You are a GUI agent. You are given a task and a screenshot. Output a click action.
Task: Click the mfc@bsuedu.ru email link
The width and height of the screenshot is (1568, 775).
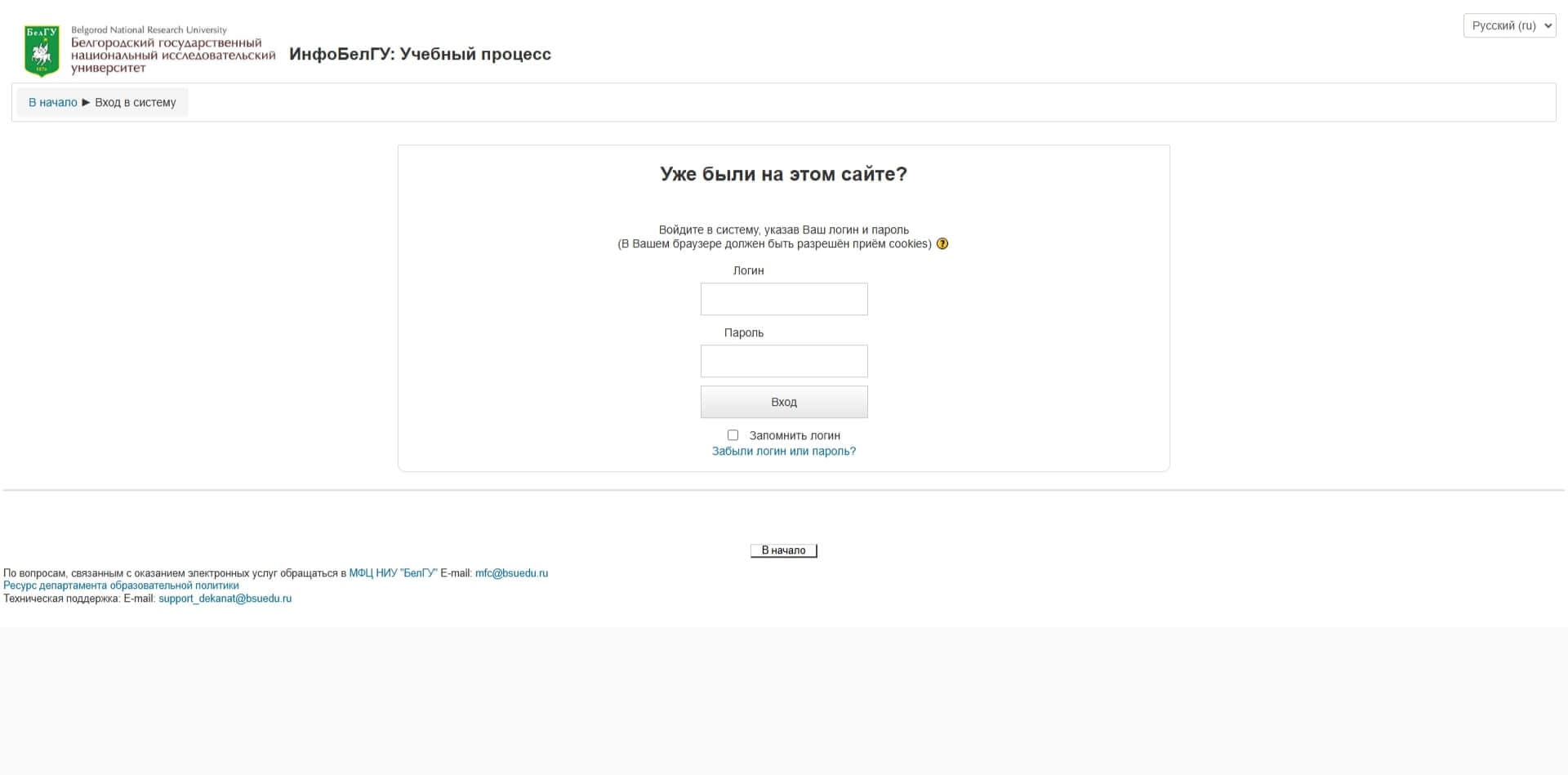(511, 573)
